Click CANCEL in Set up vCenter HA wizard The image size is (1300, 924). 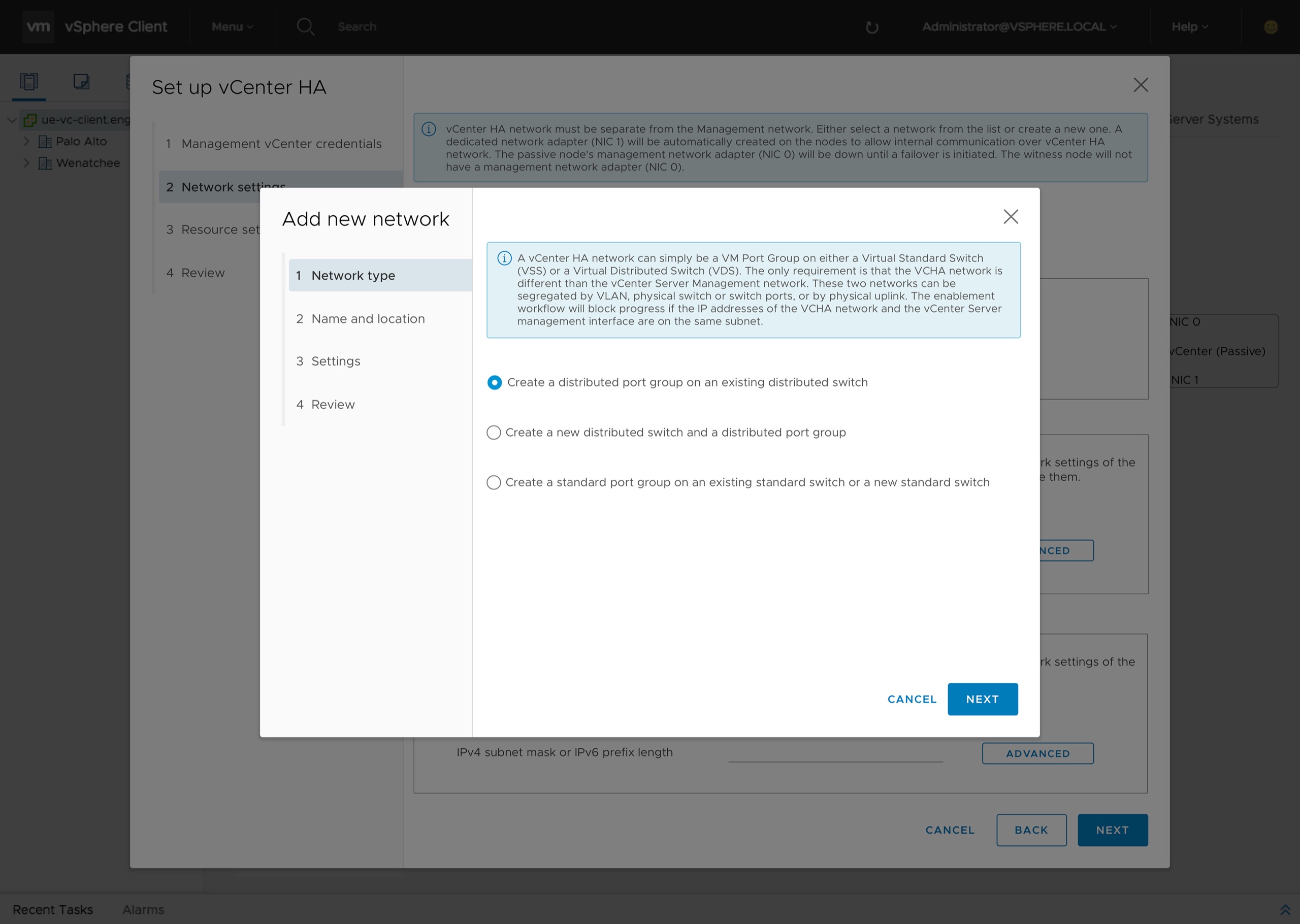pos(950,830)
